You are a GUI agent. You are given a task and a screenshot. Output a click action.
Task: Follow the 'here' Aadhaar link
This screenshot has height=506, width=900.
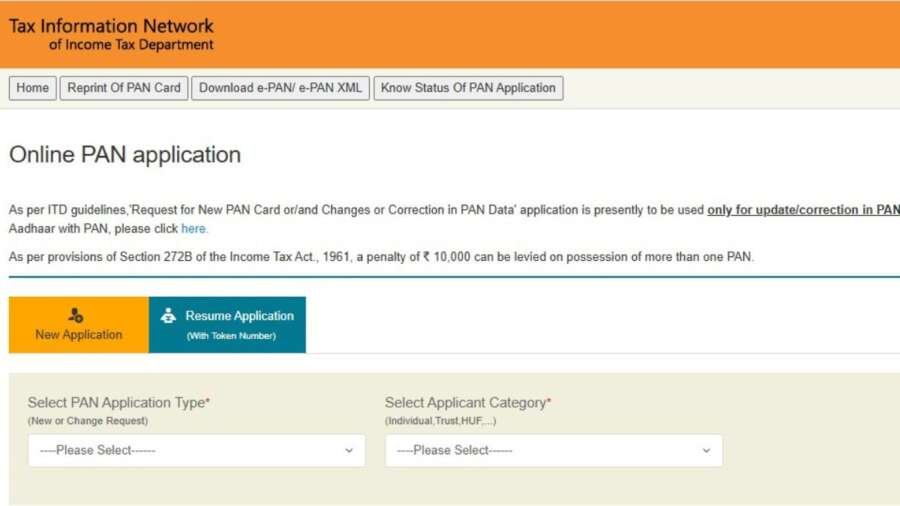pos(193,228)
